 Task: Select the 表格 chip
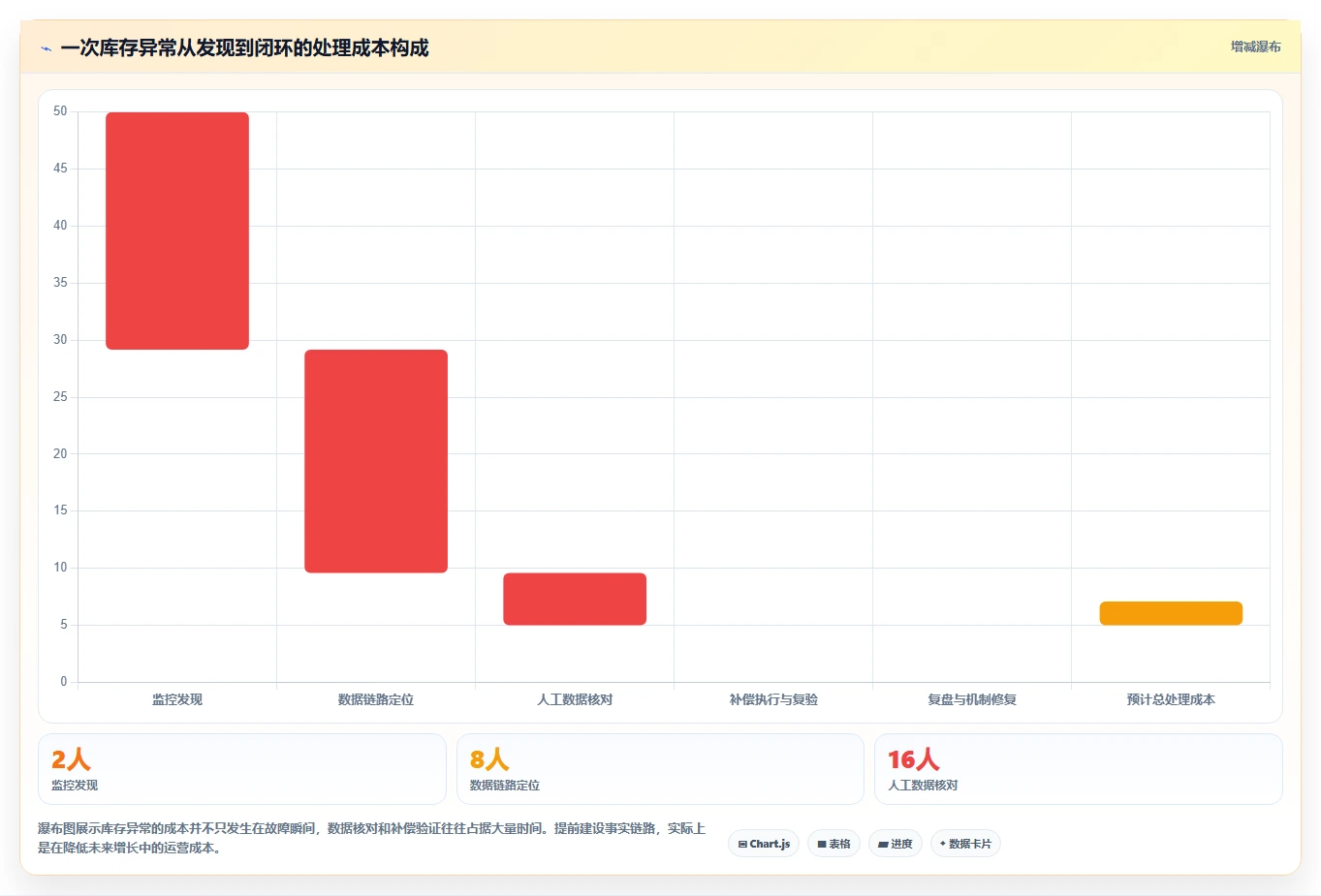coord(833,844)
